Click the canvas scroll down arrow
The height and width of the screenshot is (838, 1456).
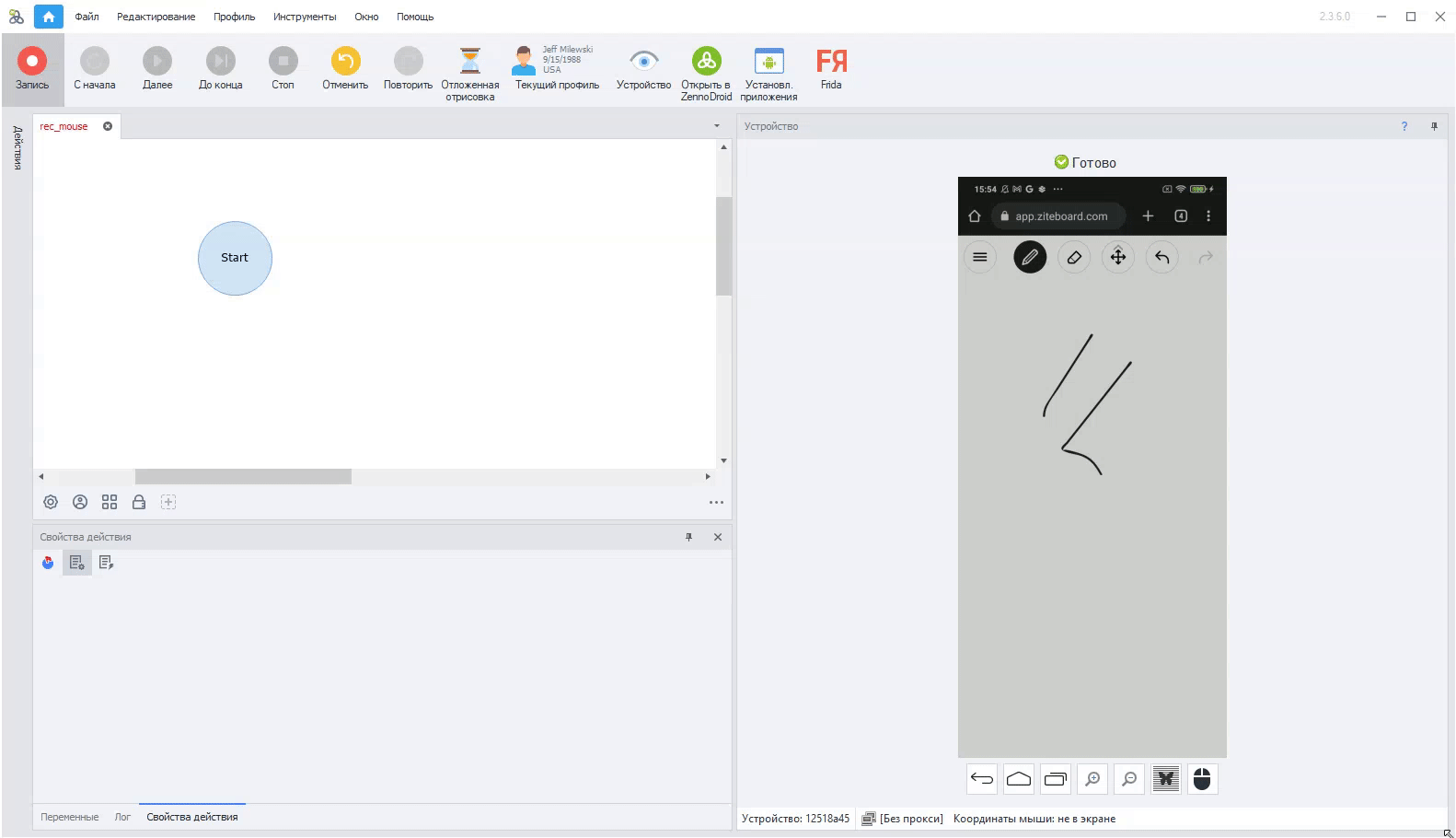pyautogui.click(x=723, y=460)
